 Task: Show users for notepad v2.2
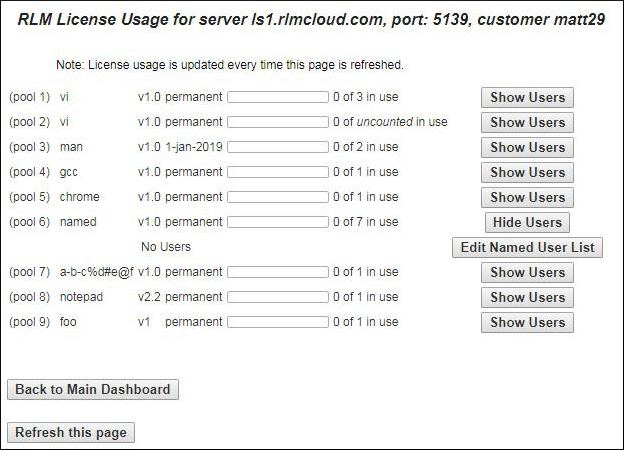527,297
